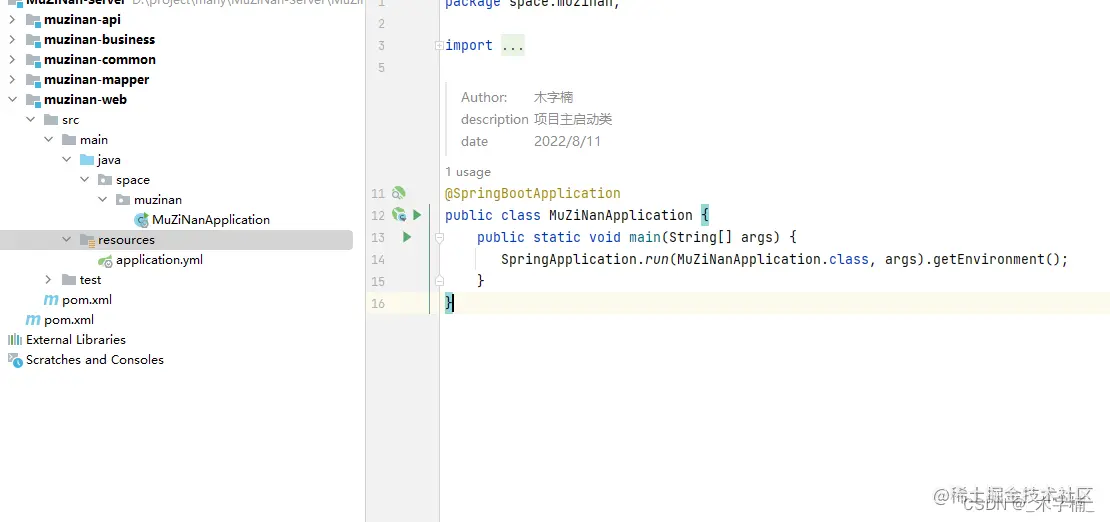Click the muzinan-business module folder icon
Screen dimensions: 1110x522
[33, 40]
